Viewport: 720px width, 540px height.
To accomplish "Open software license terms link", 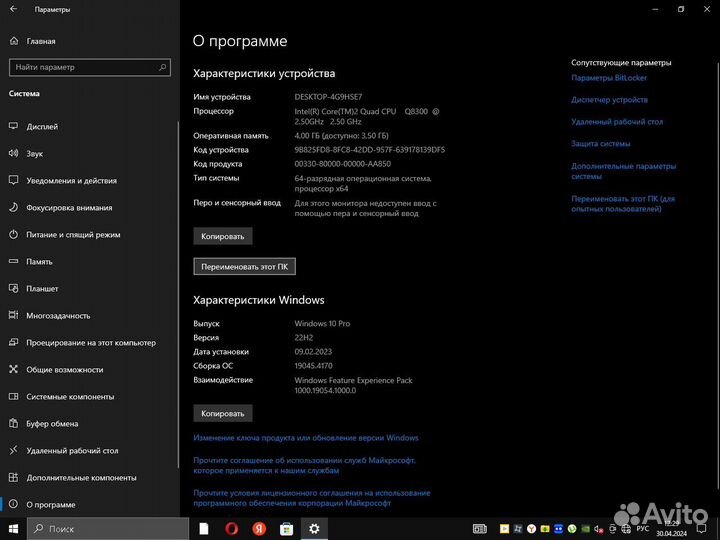I will (312, 498).
